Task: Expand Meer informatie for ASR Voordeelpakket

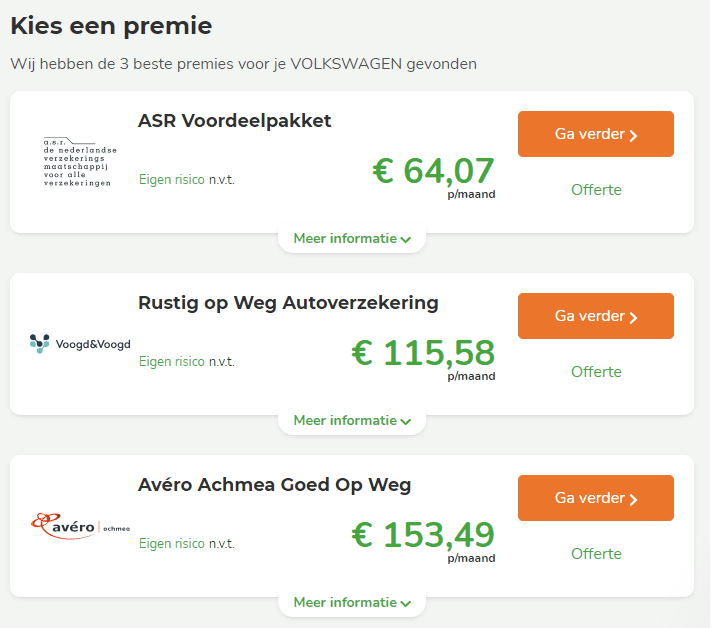Action: click(x=352, y=239)
